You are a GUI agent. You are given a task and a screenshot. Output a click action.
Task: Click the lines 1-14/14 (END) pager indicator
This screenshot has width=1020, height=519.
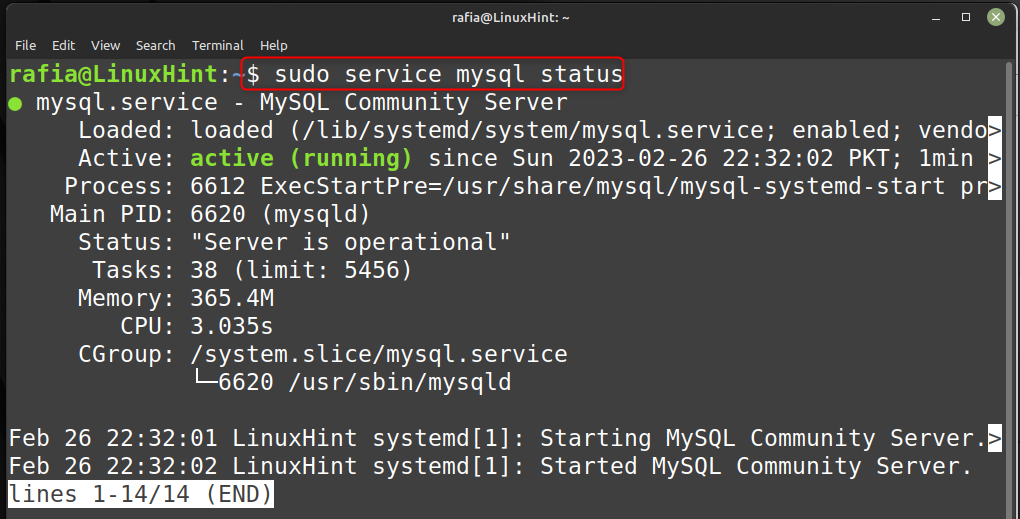click(x=141, y=494)
